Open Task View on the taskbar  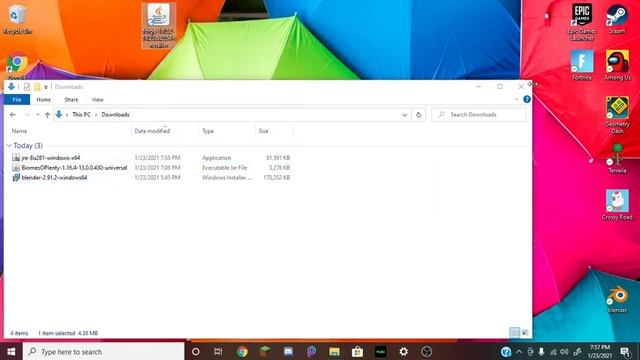click(x=218, y=351)
